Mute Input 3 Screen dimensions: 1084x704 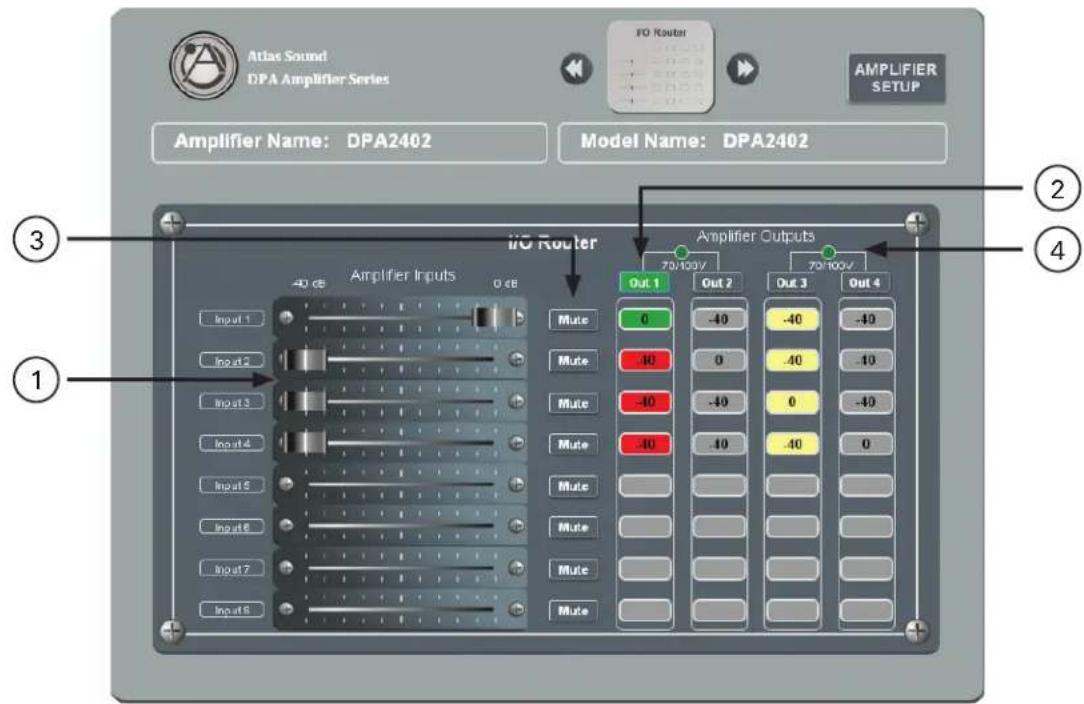573,403
